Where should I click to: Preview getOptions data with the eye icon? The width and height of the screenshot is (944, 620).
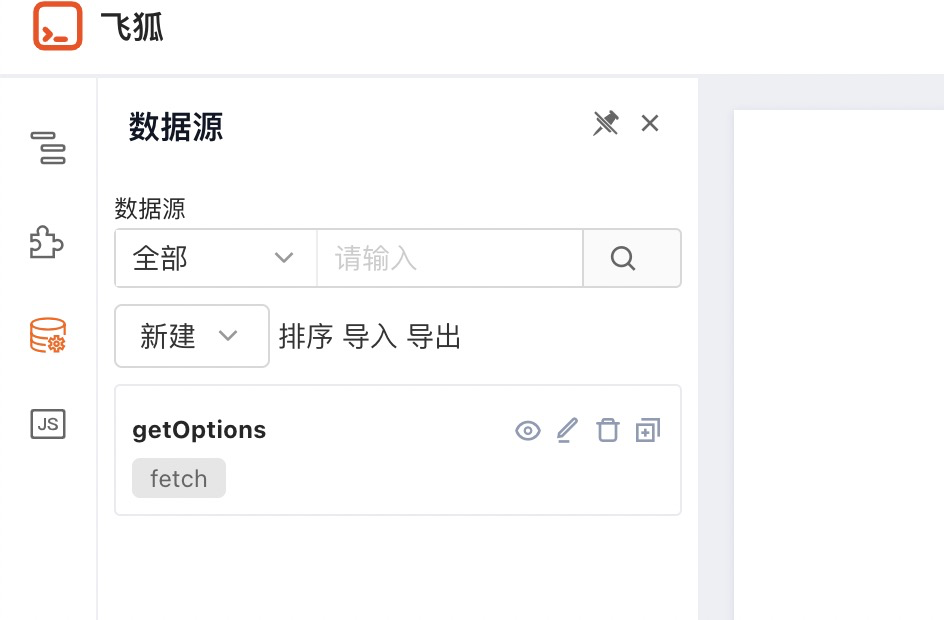coord(528,429)
